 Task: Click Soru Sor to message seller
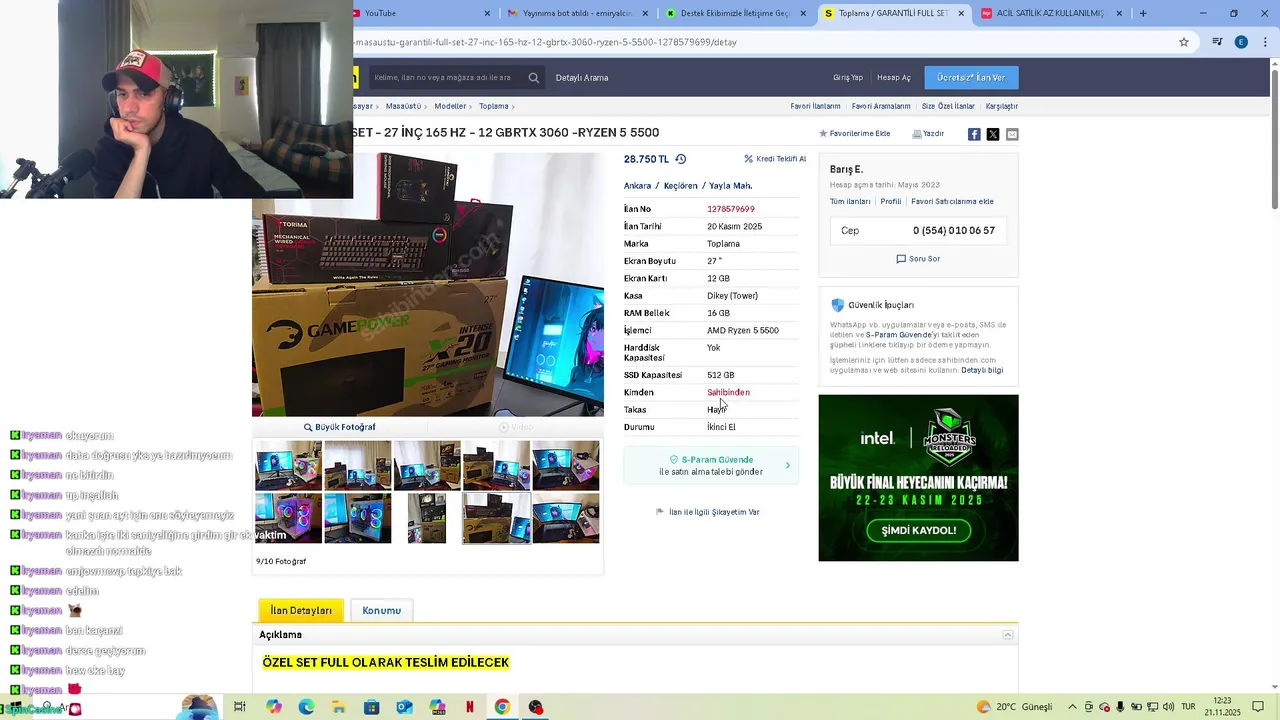(x=918, y=258)
